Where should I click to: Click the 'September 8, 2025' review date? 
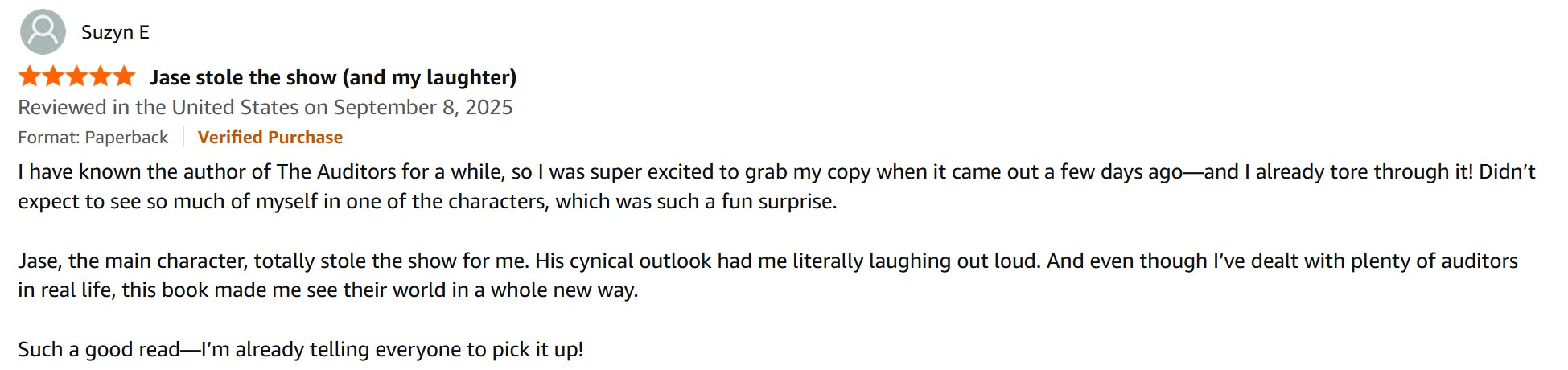tap(423, 108)
